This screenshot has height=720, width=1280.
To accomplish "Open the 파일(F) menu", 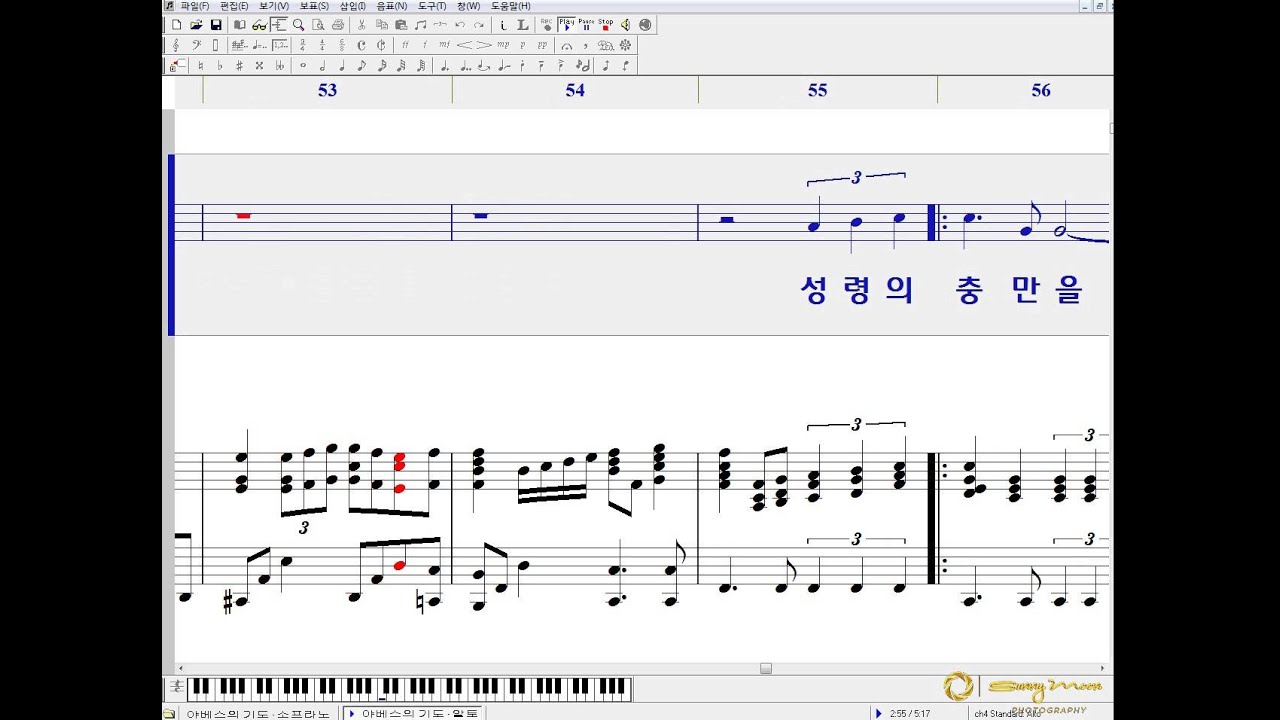I will click(195, 6).
